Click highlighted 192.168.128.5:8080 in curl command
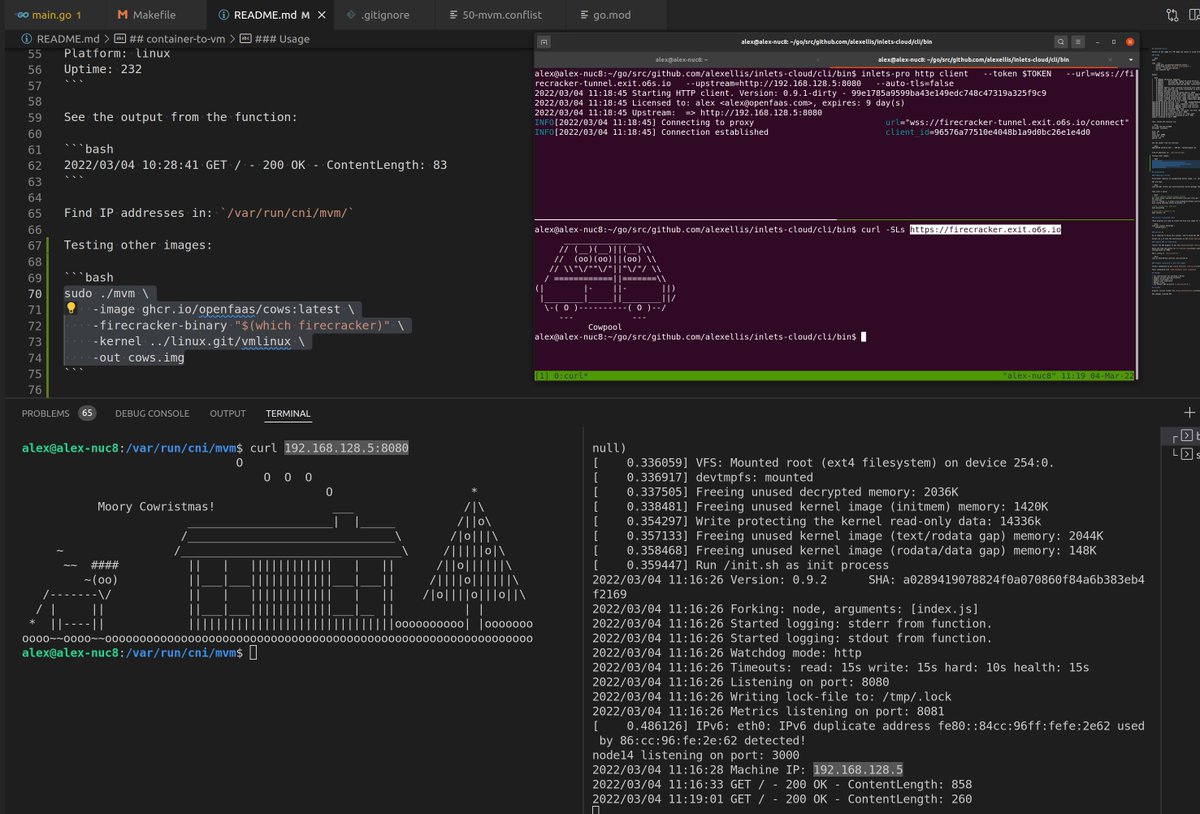Image resolution: width=1200 pixels, height=814 pixels. (x=346, y=448)
